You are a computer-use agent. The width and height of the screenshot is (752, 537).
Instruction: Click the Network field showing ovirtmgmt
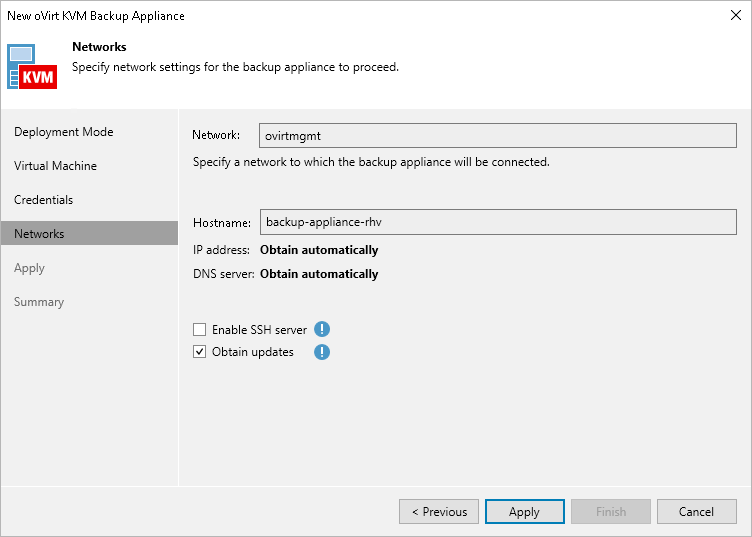point(498,136)
